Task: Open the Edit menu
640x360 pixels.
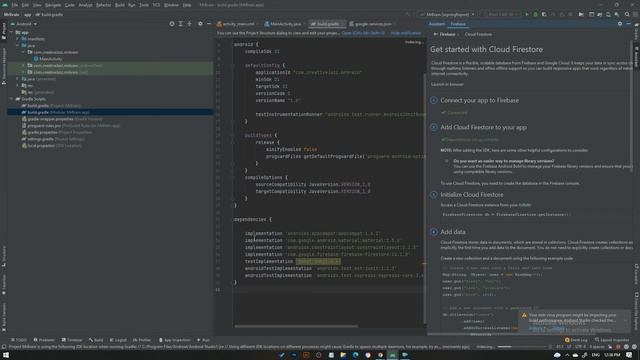Action: click(x=25, y=5)
